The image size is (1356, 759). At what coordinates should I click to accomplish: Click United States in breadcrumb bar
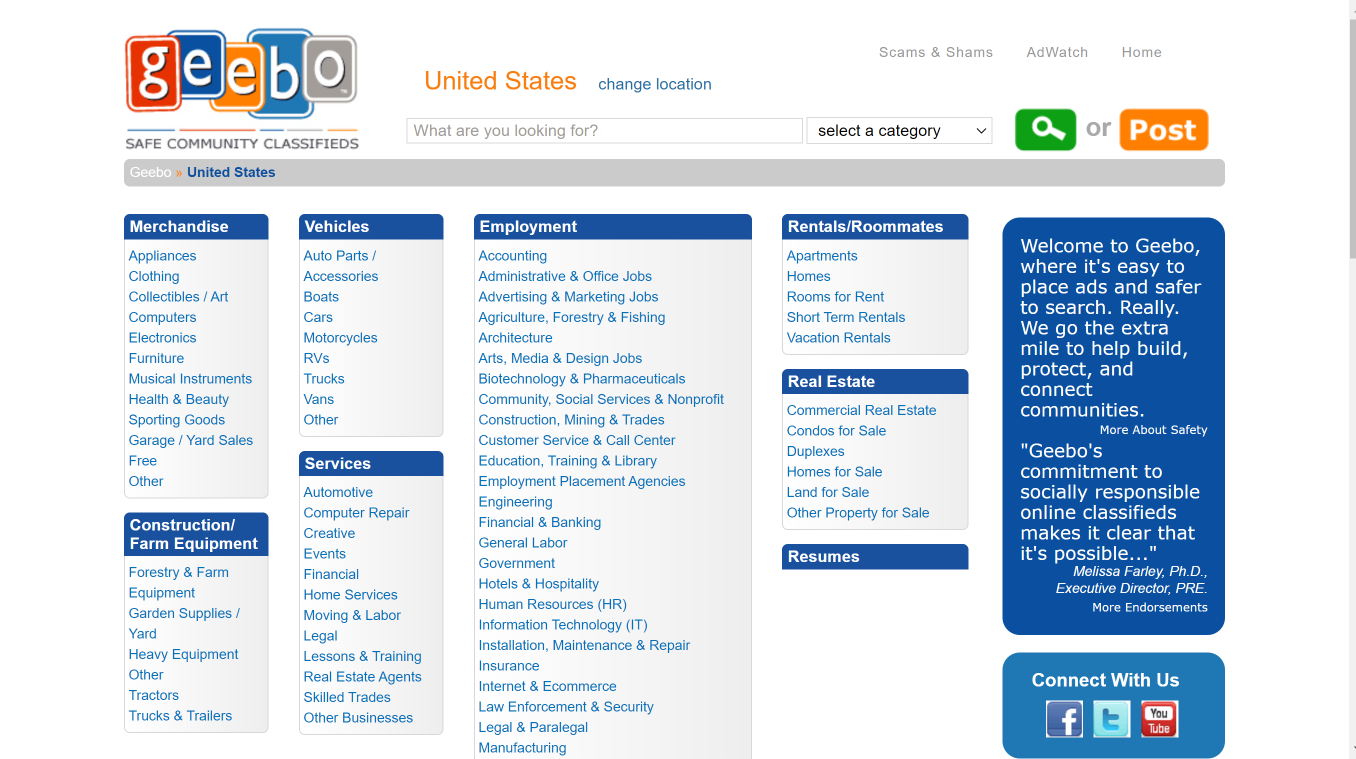coord(231,172)
